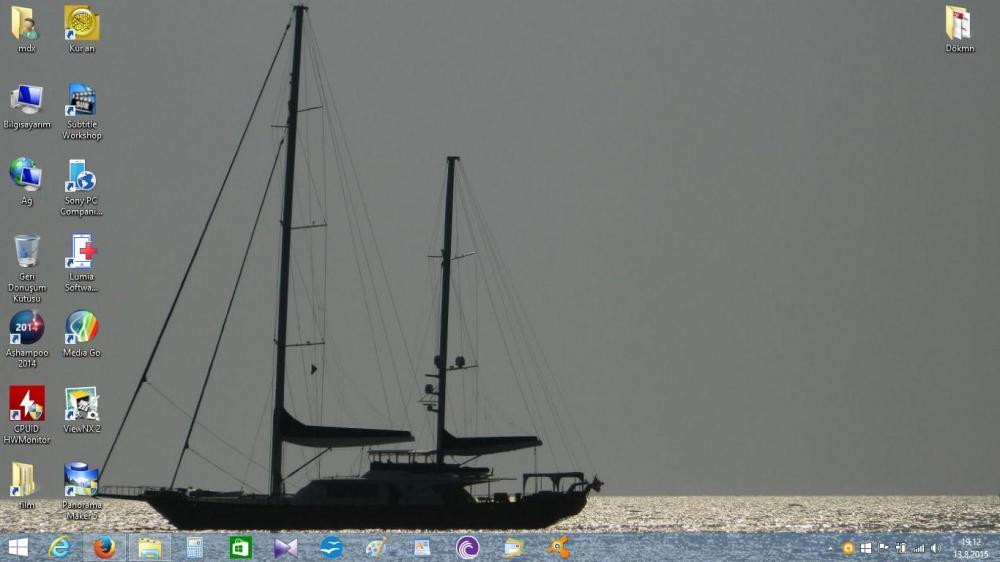Select the Media Go desktop icon
The image size is (1000, 562).
click(81, 328)
